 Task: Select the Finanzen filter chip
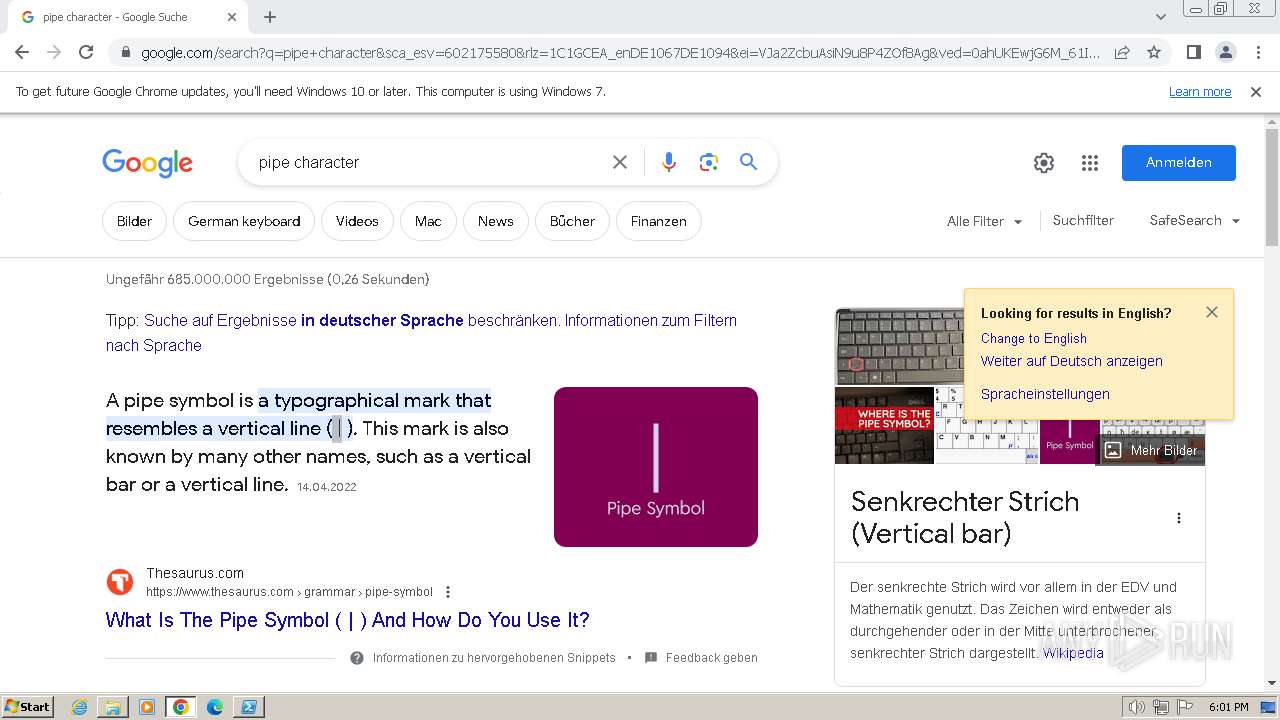[658, 221]
